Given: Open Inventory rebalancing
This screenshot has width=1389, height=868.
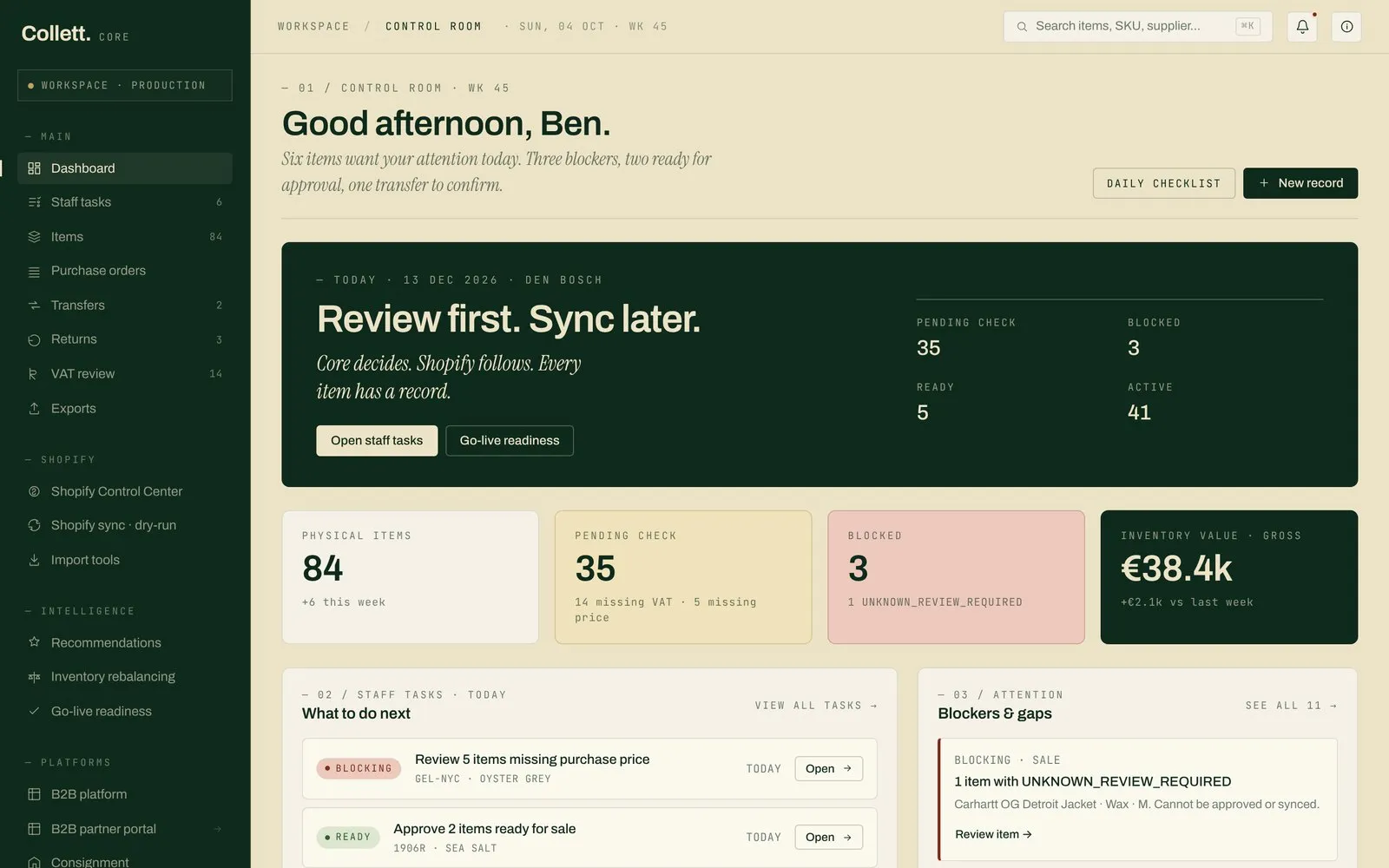Looking at the screenshot, I should click(125, 677).
